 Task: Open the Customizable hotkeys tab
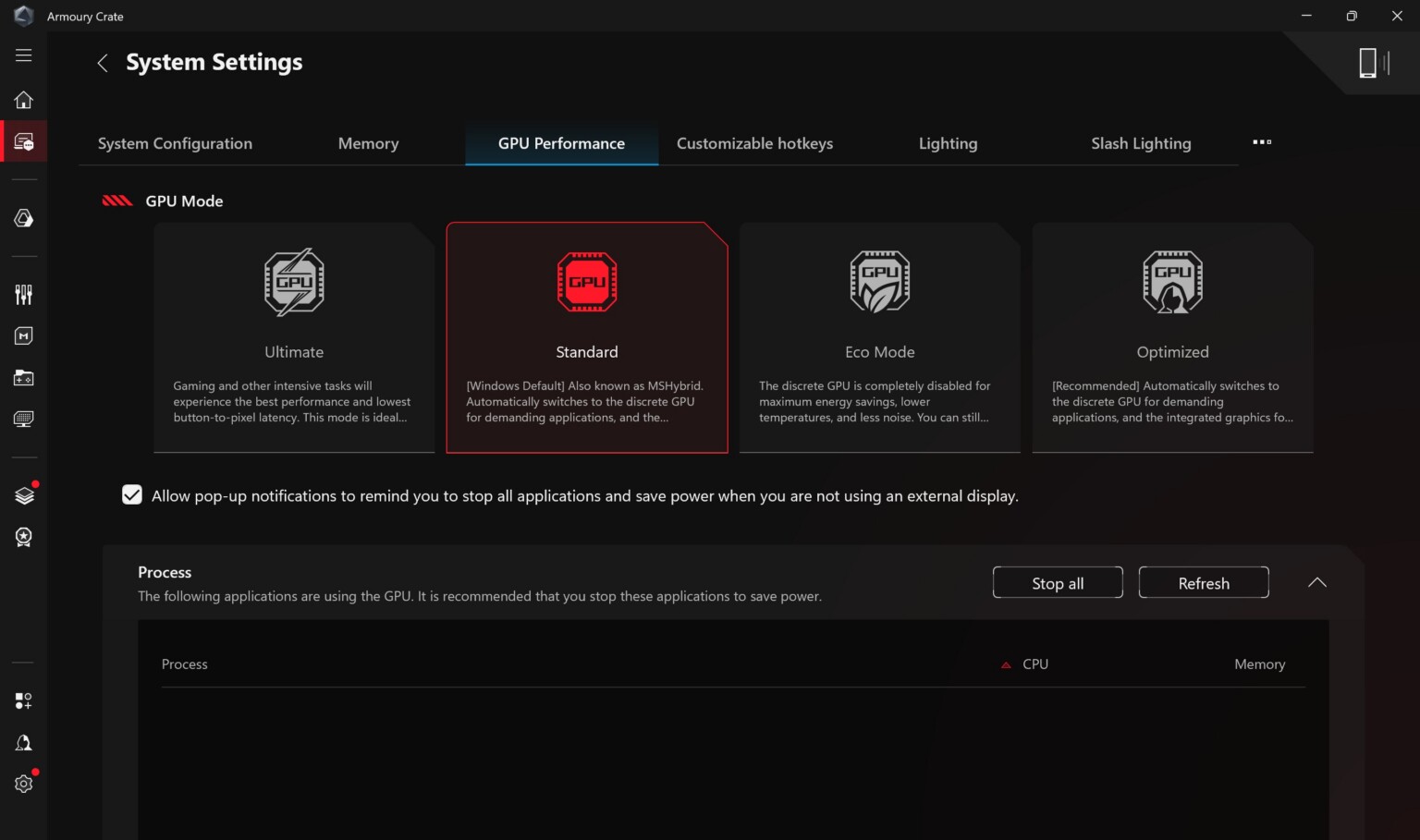(754, 143)
